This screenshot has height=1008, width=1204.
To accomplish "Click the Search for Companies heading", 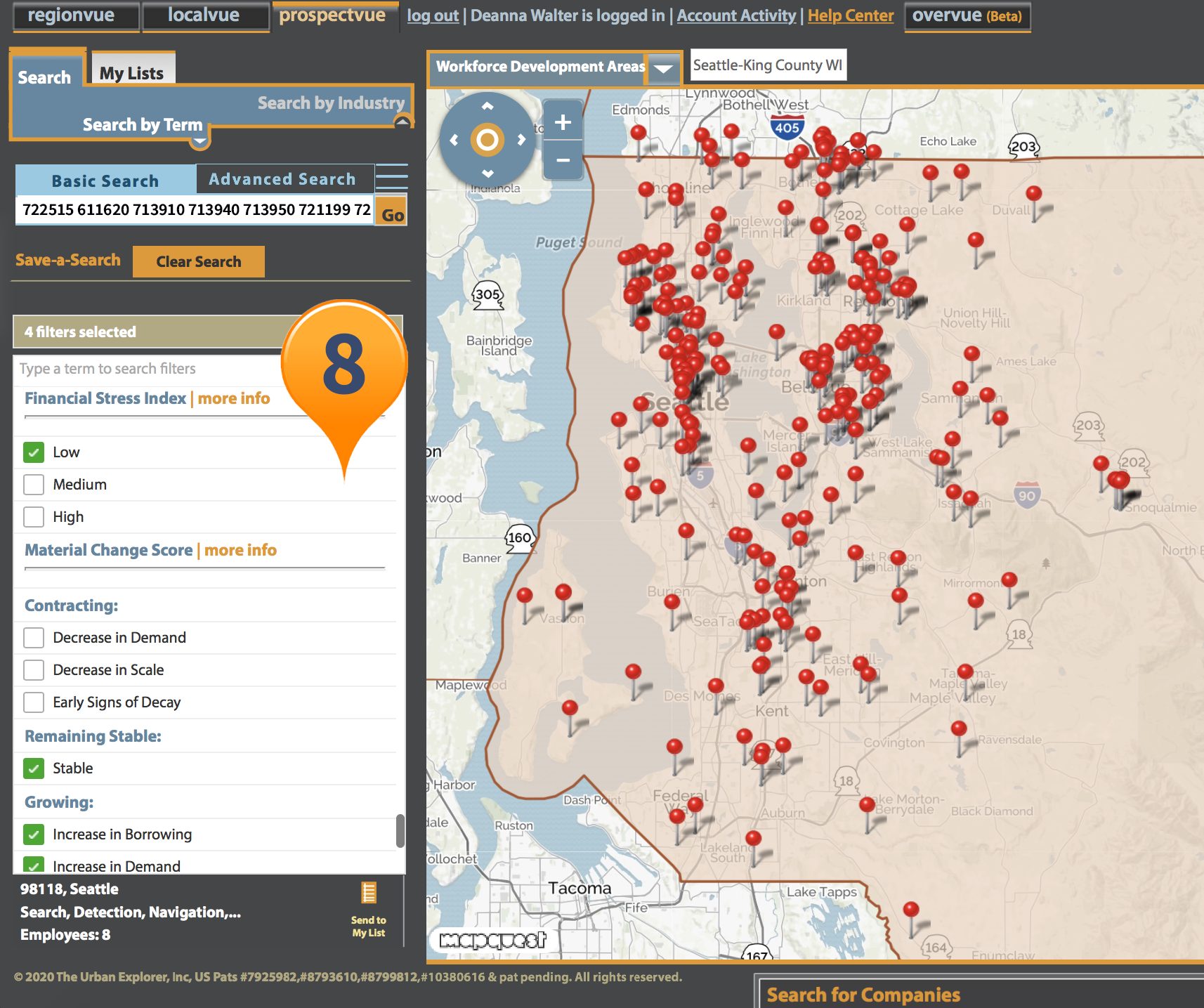I will [863, 995].
